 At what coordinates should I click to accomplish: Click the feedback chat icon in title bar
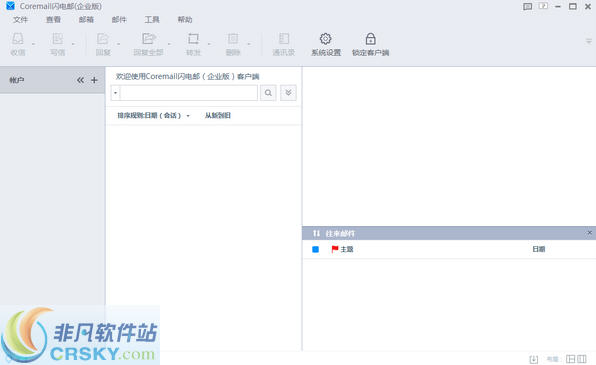[x=528, y=6]
